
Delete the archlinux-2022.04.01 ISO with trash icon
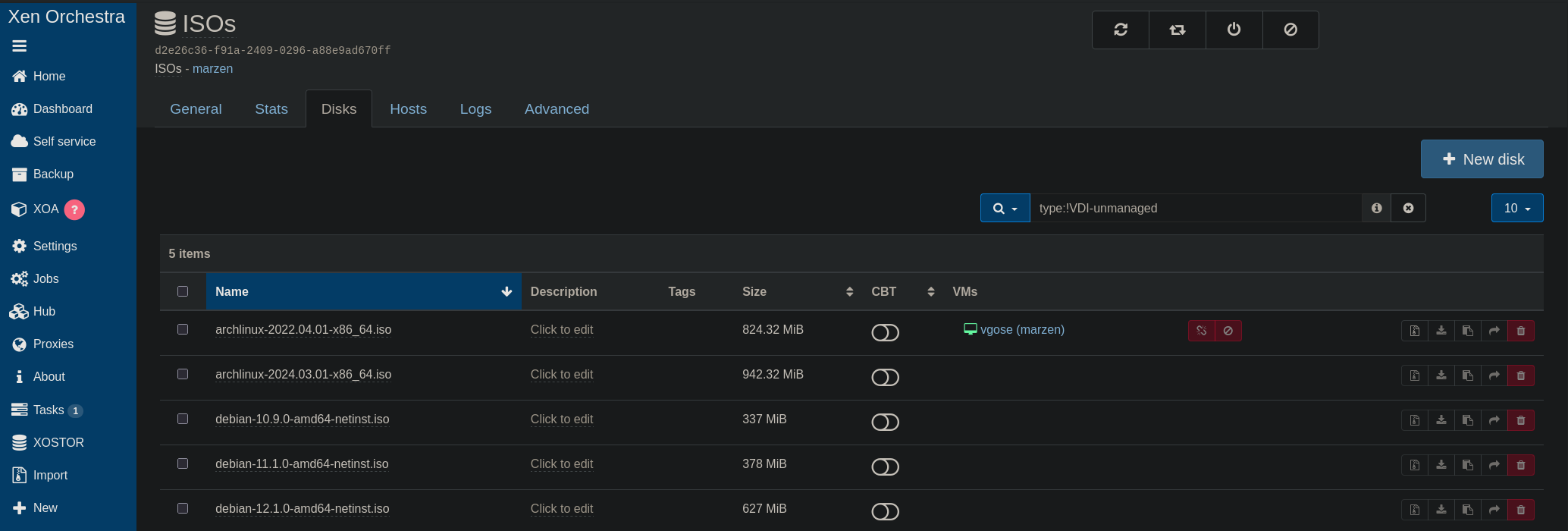click(1520, 331)
